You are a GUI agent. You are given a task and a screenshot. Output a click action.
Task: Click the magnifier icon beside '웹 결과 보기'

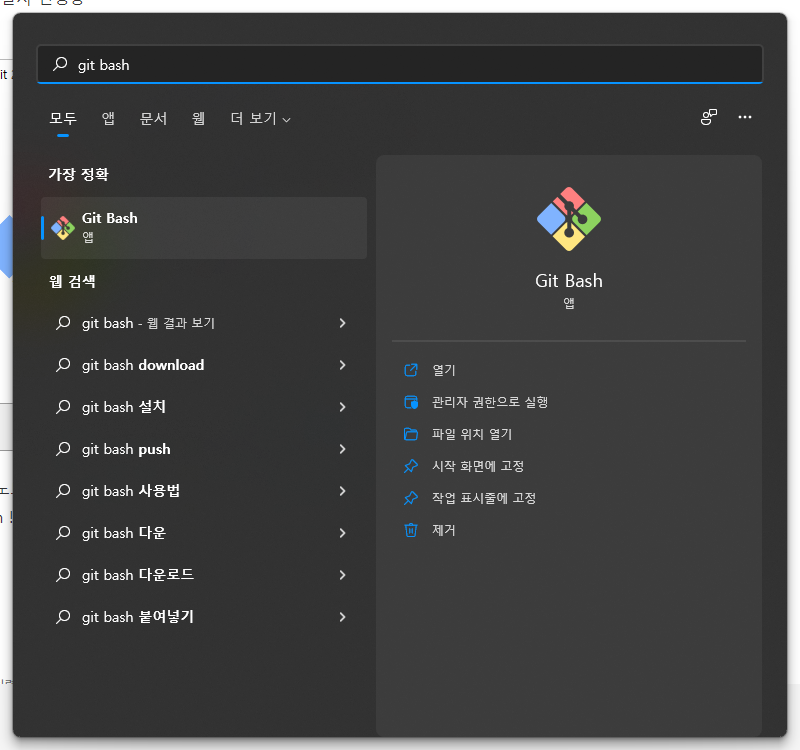(x=63, y=322)
